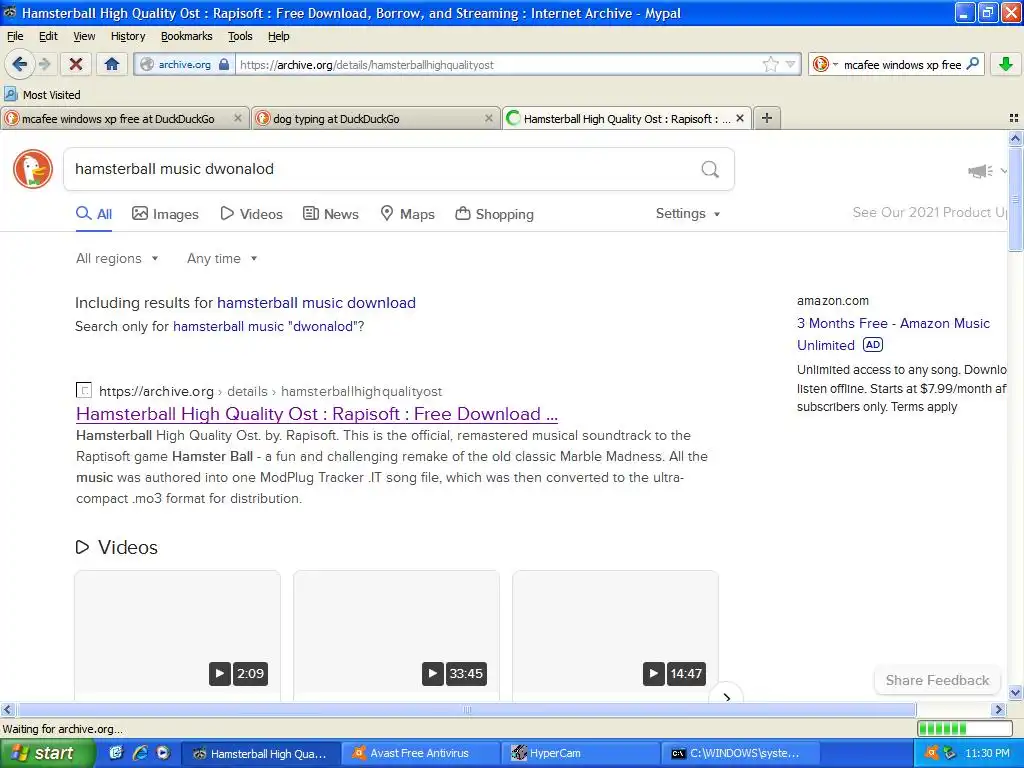
Task: Open Avast Free Antivirus taskbar item
Action: coord(420,753)
